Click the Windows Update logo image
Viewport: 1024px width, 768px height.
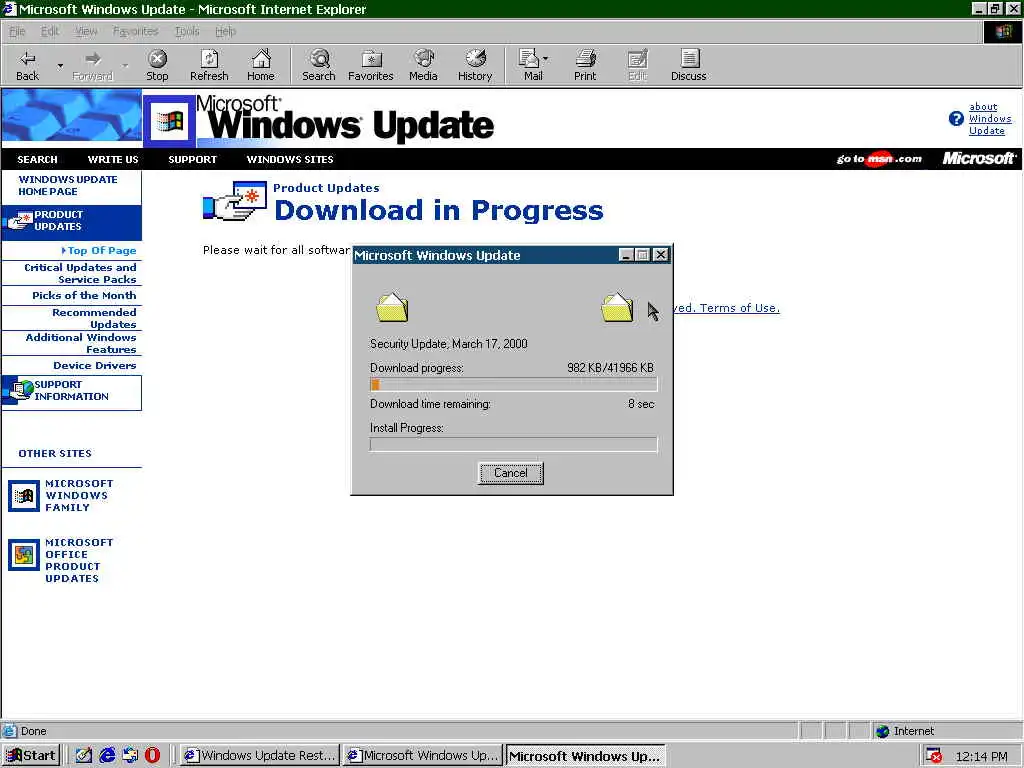(x=319, y=120)
